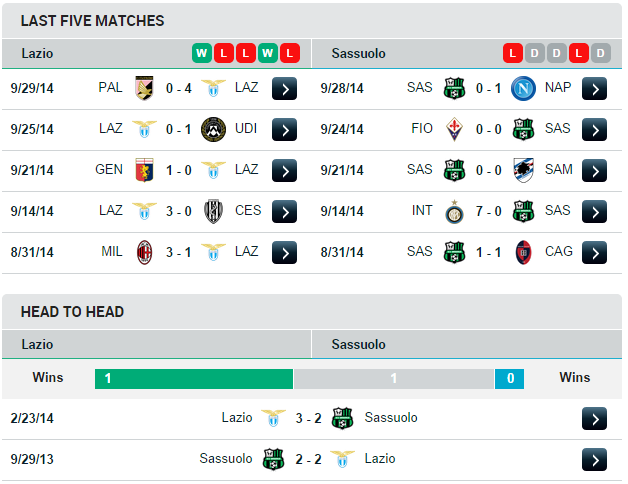Select Sassuolo header in Last Five Matches
Image resolution: width=628 pixels, height=484 pixels.
(x=359, y=53)
